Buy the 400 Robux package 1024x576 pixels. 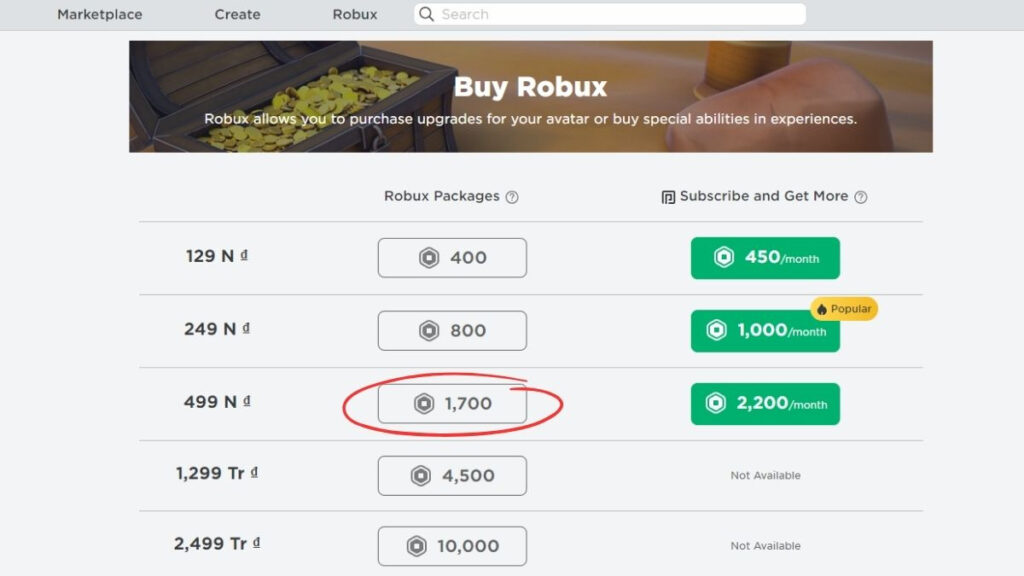point(452,257)
